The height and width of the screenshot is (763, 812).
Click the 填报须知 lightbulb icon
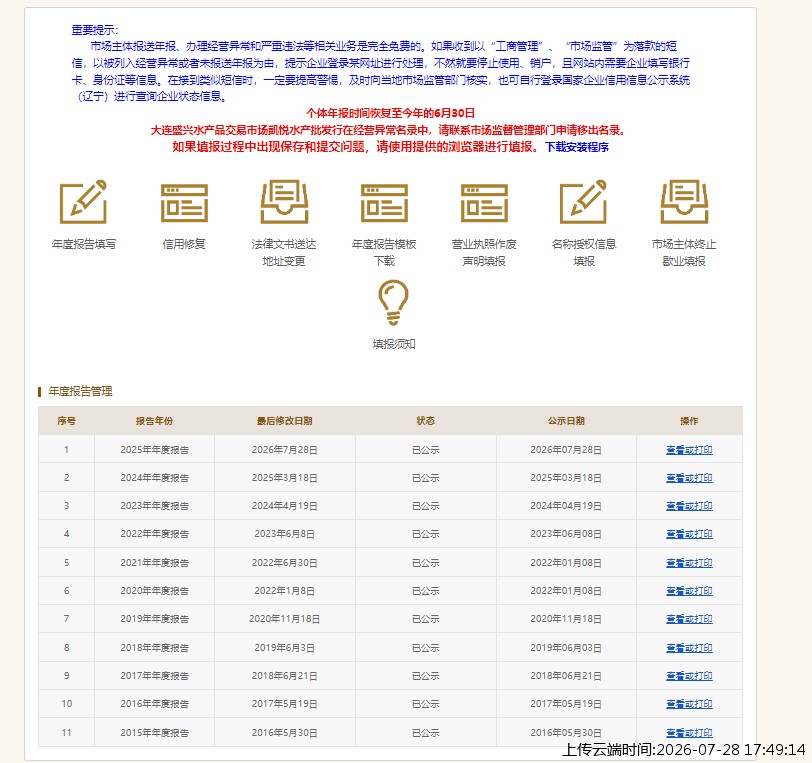[394, 303]
